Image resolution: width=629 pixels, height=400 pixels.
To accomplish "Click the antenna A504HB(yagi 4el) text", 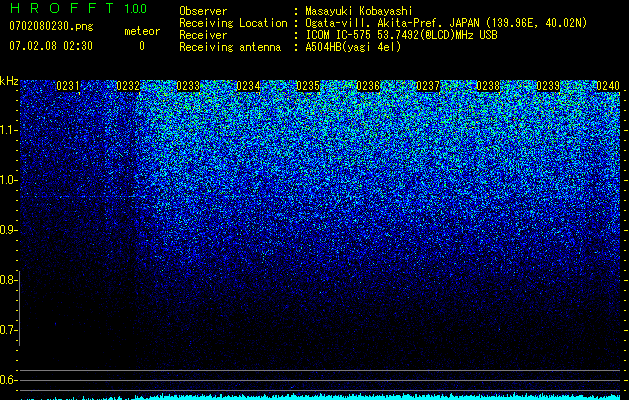I will point(353,47).
